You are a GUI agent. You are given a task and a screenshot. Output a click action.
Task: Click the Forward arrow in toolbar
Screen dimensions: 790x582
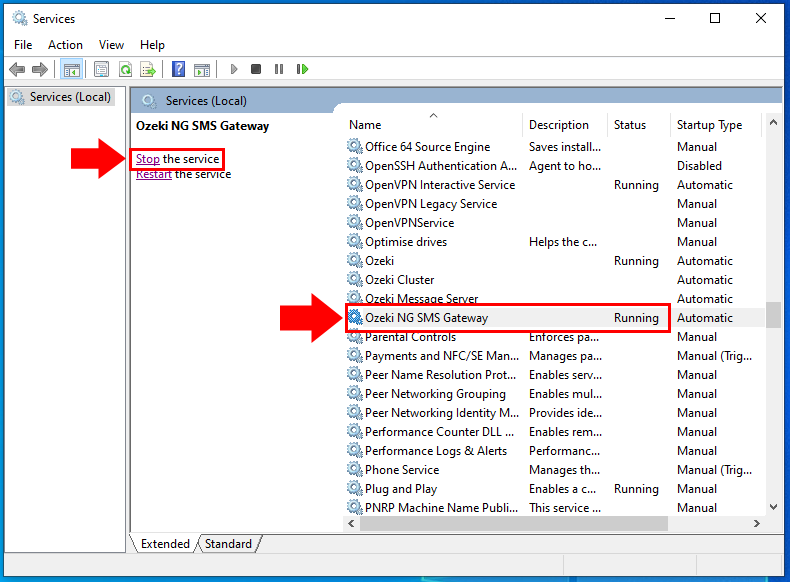point(40,69)
